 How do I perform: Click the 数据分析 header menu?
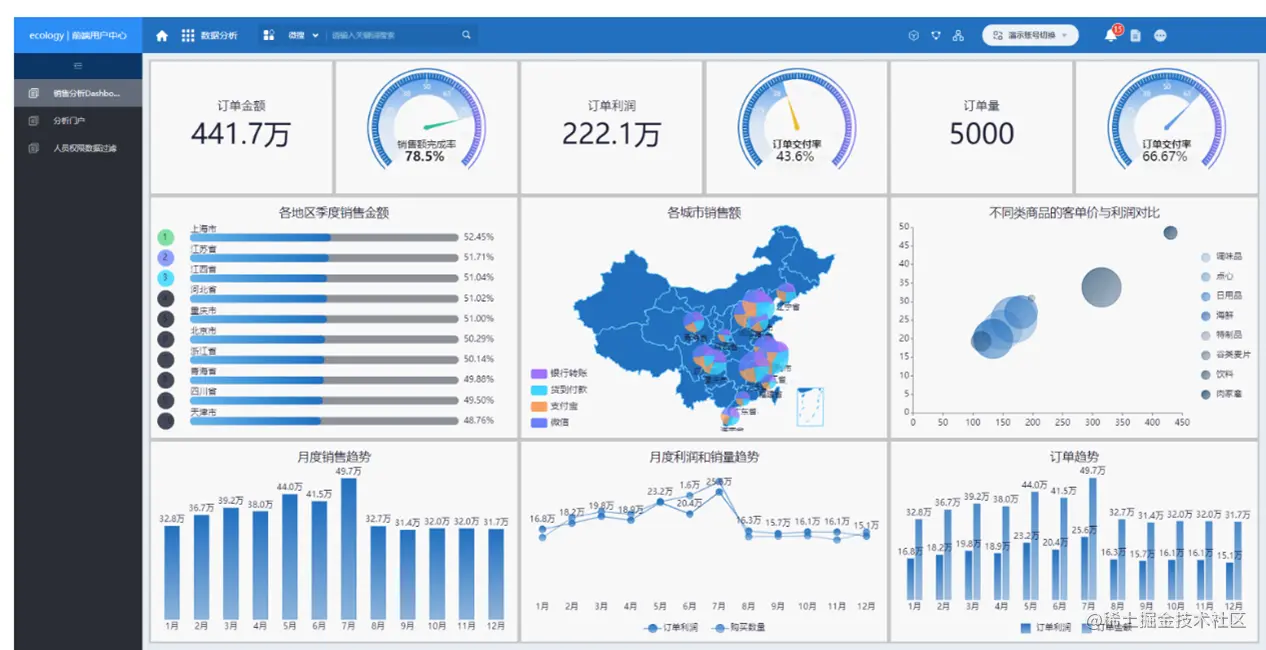pyautogui.click(x=219, y=35)
